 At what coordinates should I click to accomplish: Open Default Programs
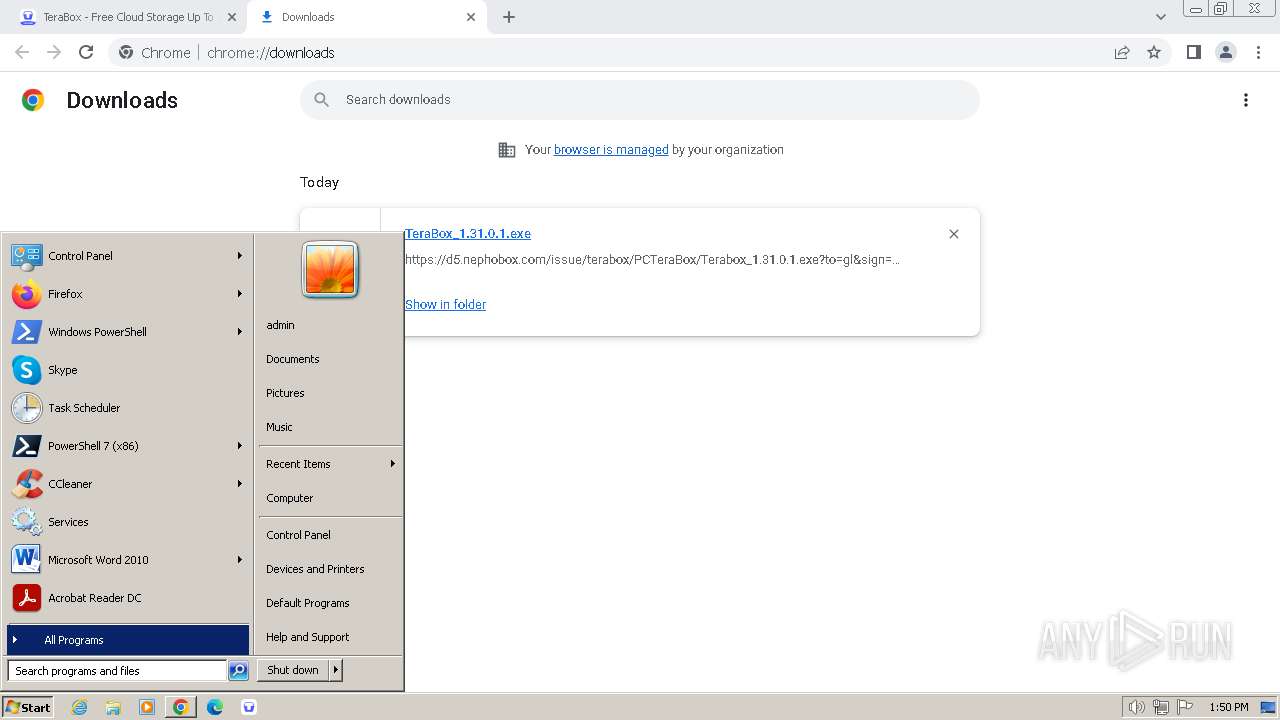(x=330, y=603)
